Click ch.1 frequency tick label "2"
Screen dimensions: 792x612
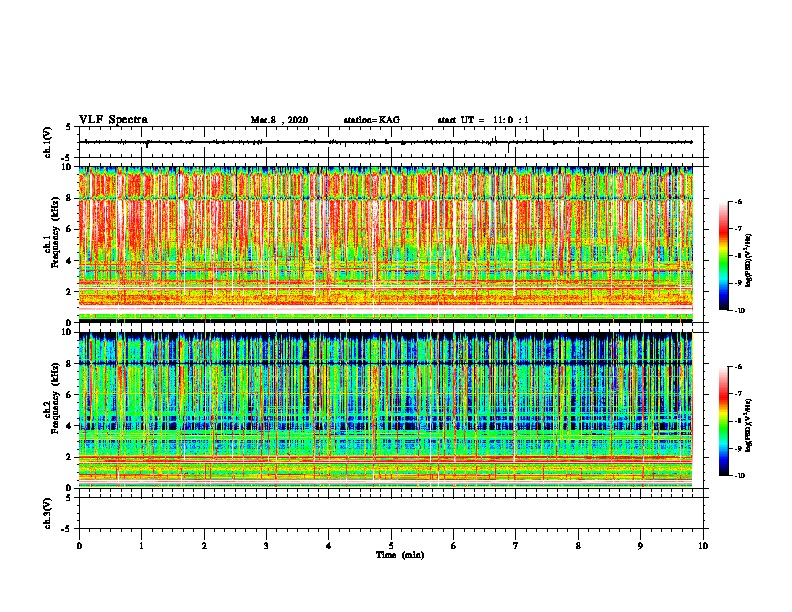[x=70, y=292]
